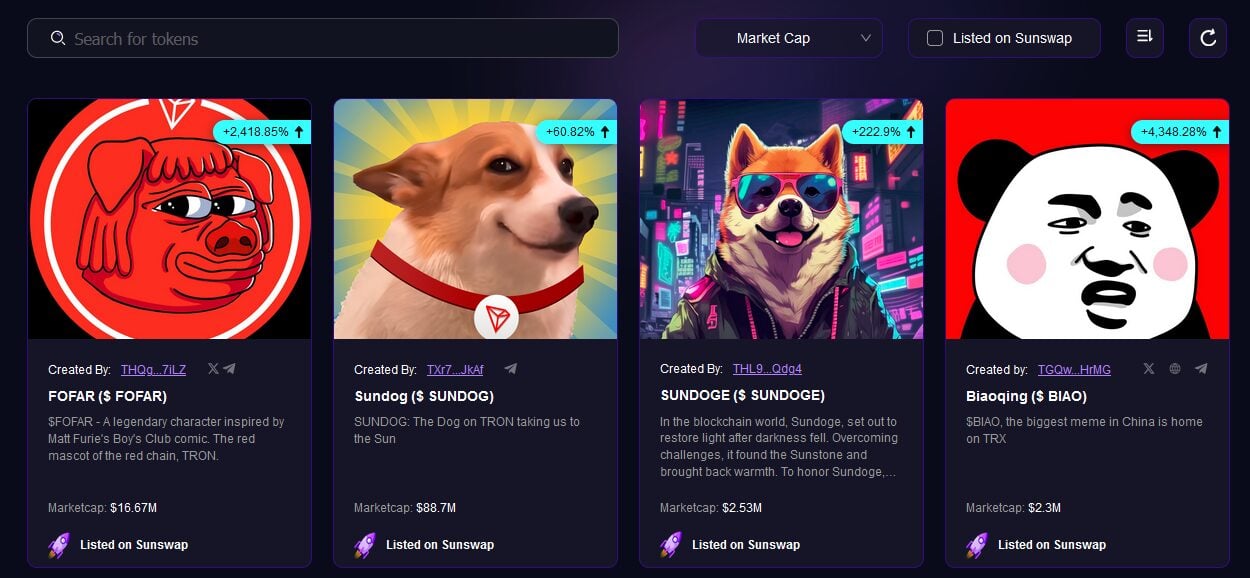Click the rocket icon on SUNDOGE card
Screen dimensions: 1250x578
[671, 545]
